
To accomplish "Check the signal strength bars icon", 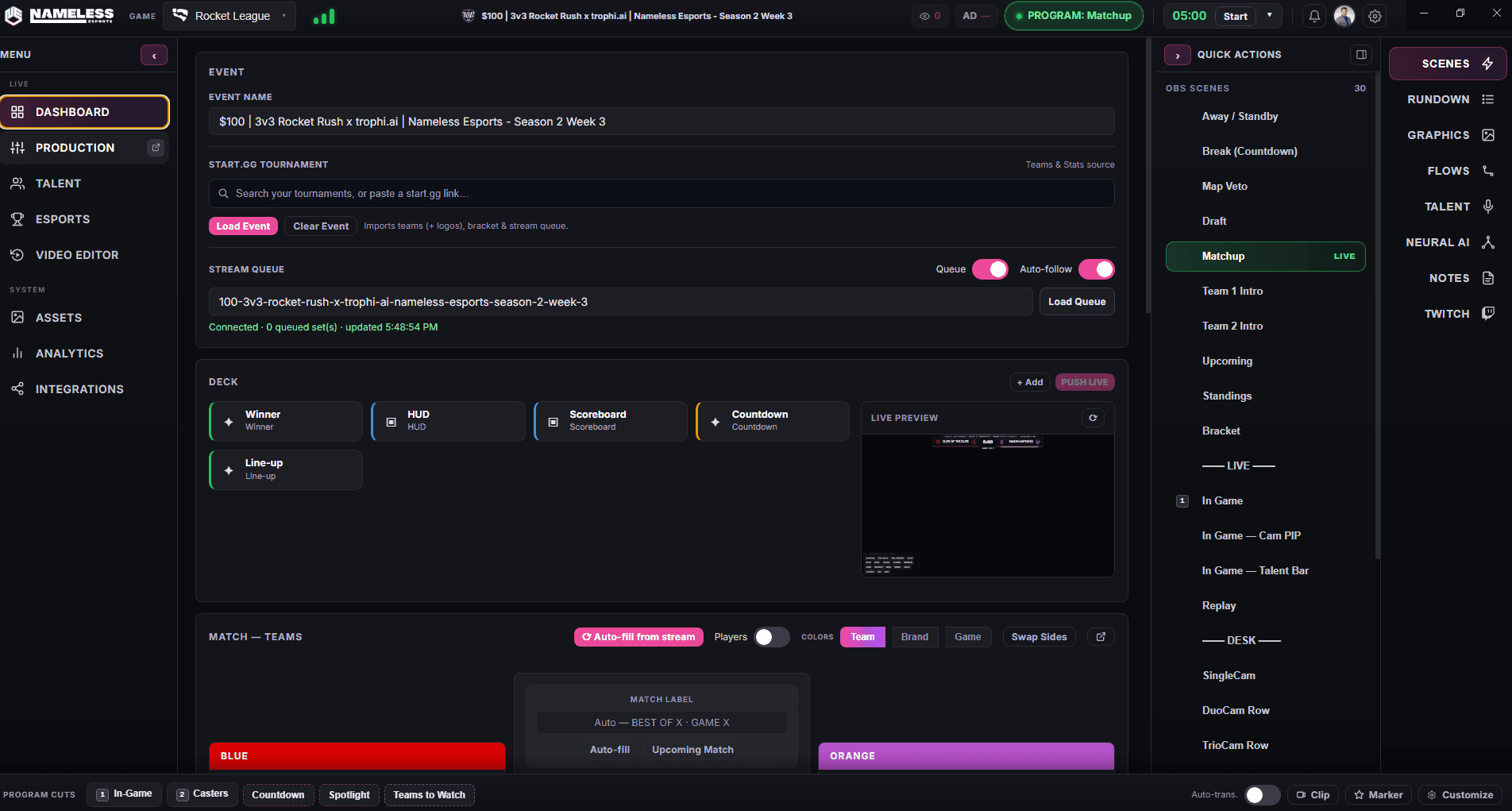I will point(324,16).
